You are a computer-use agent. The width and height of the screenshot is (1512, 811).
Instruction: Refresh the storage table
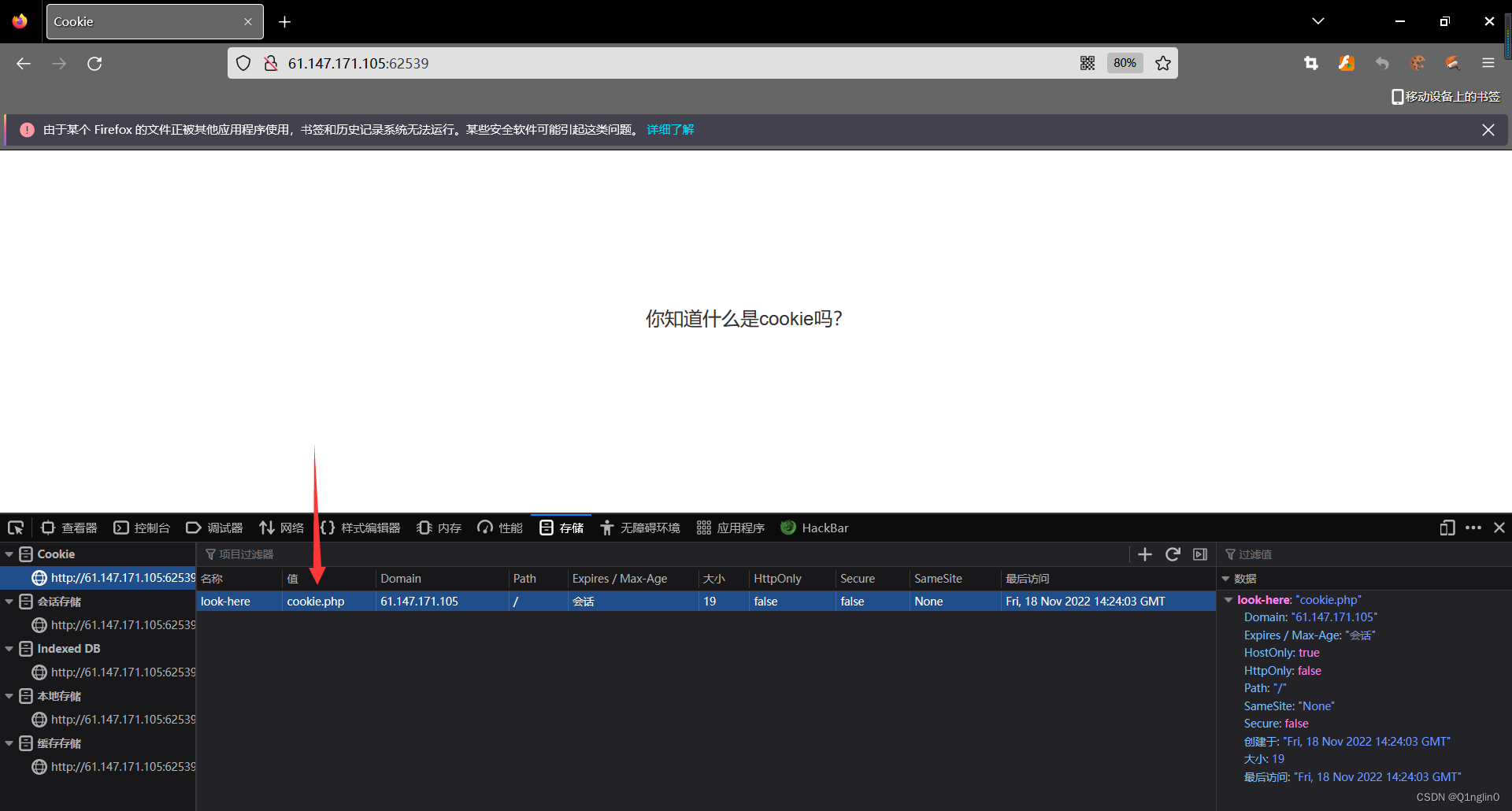coord(1173,554)
